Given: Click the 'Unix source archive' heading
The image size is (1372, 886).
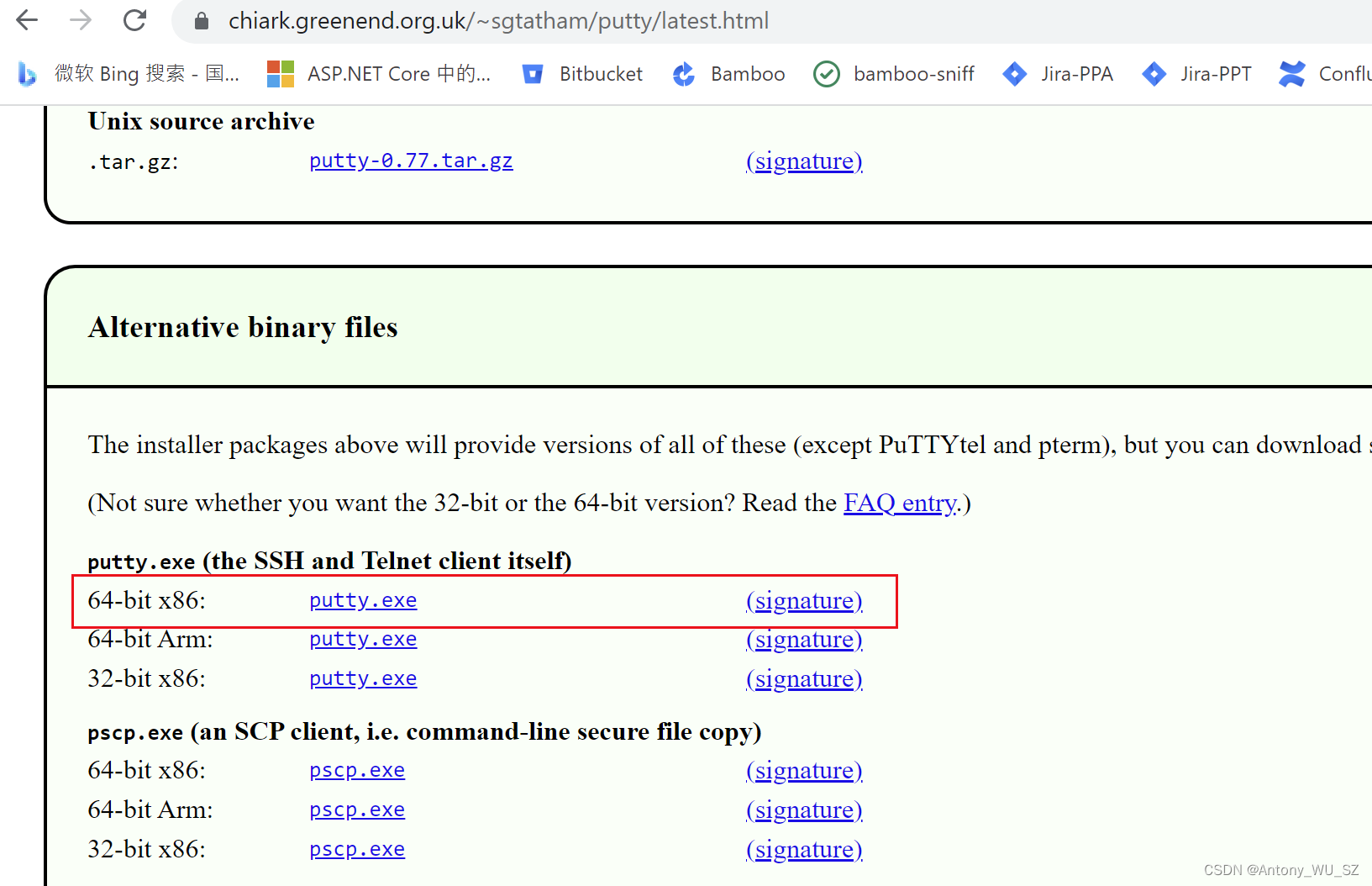Looking at the screenshot, I should [x=202, y=121].
